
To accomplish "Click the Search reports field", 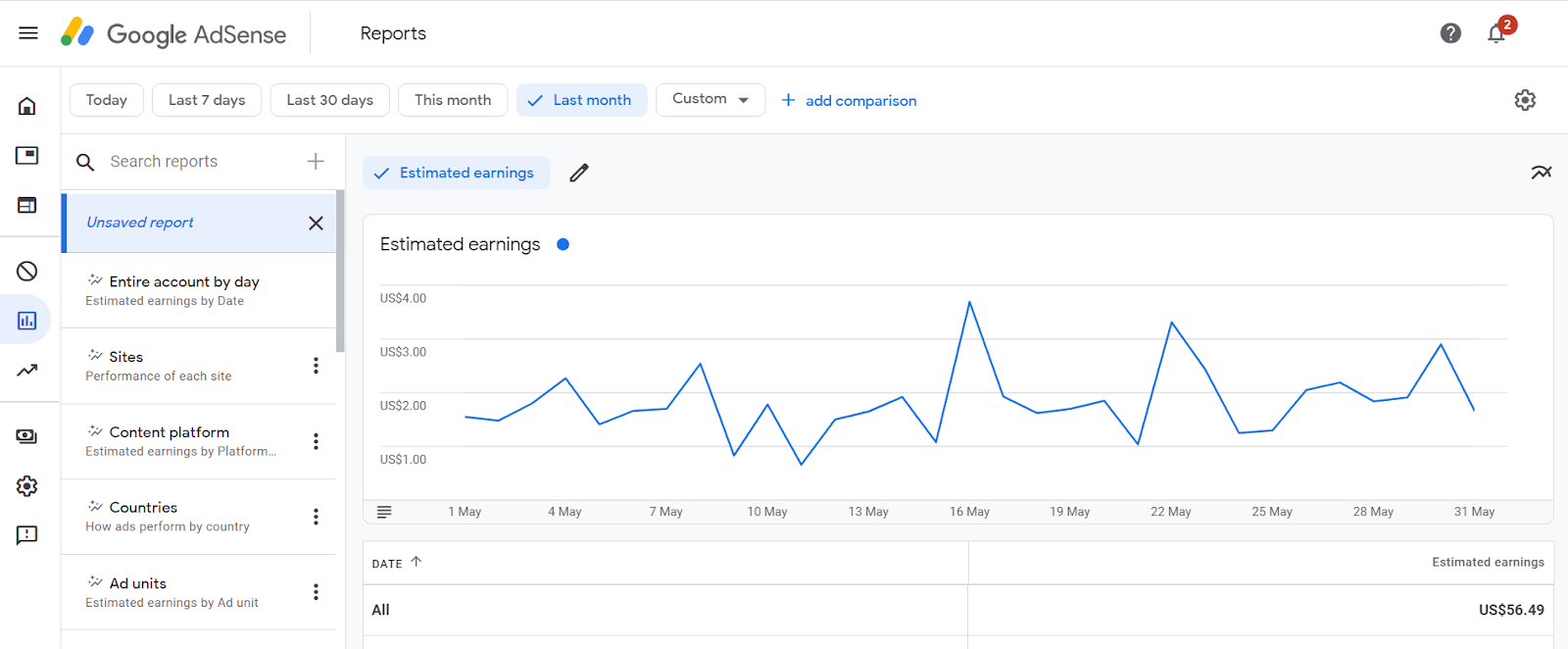I will coord(196,162).
